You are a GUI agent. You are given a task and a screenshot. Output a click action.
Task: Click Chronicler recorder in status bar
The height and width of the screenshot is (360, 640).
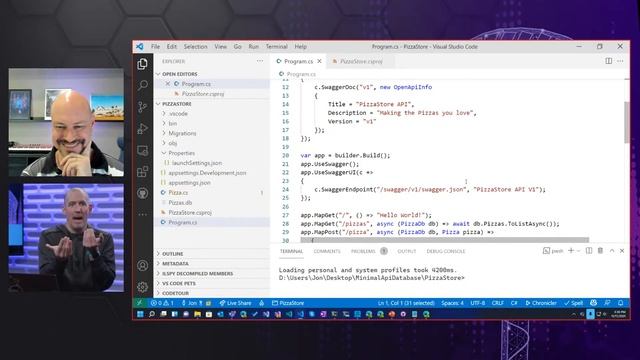pos(541,303)
